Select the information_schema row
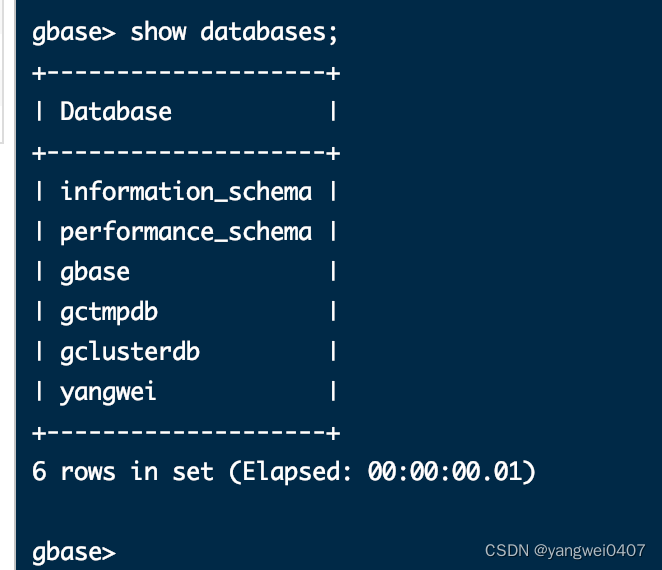The width and height of the screenshot is (662, 570). click(x=186, y=191)
